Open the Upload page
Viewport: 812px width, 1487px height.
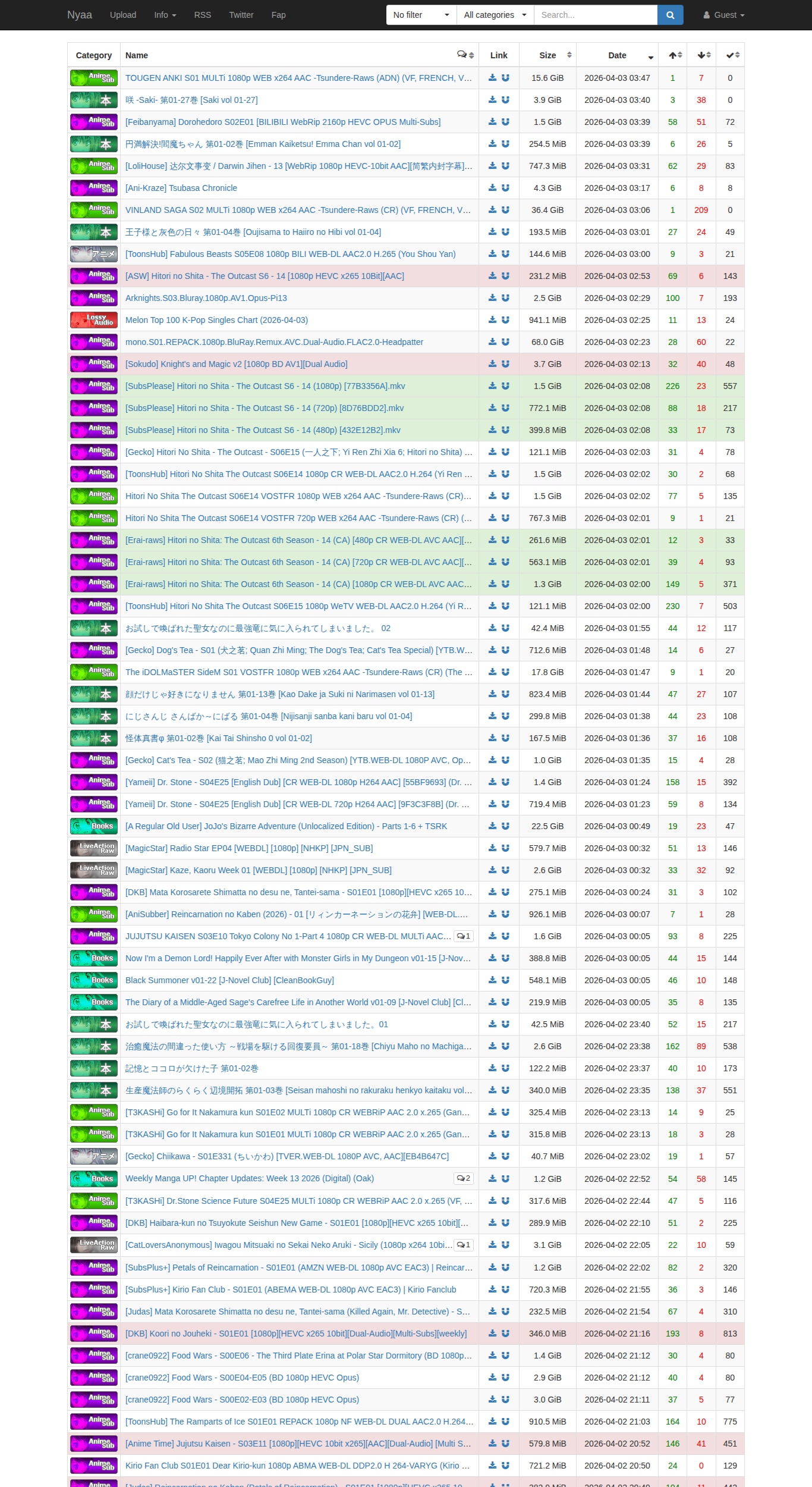[x=123, y=15]
